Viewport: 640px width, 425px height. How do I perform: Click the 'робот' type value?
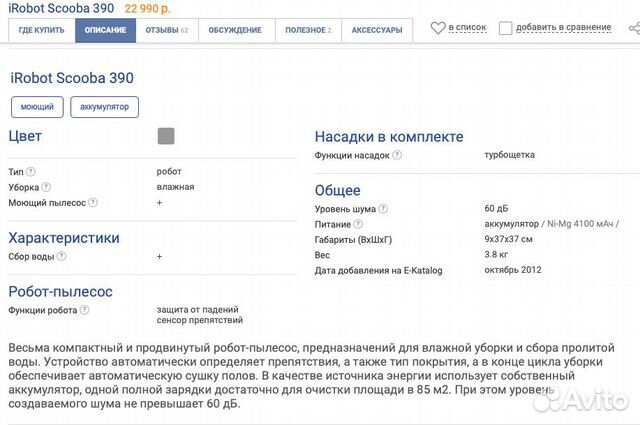169,171
